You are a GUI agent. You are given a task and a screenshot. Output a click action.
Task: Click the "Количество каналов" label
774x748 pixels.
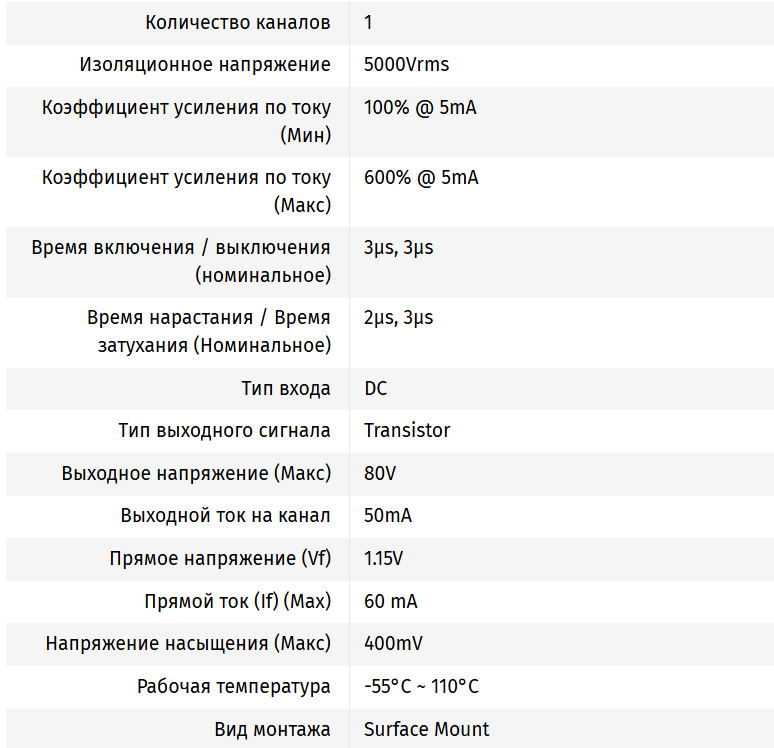click(x=237, y=22)
